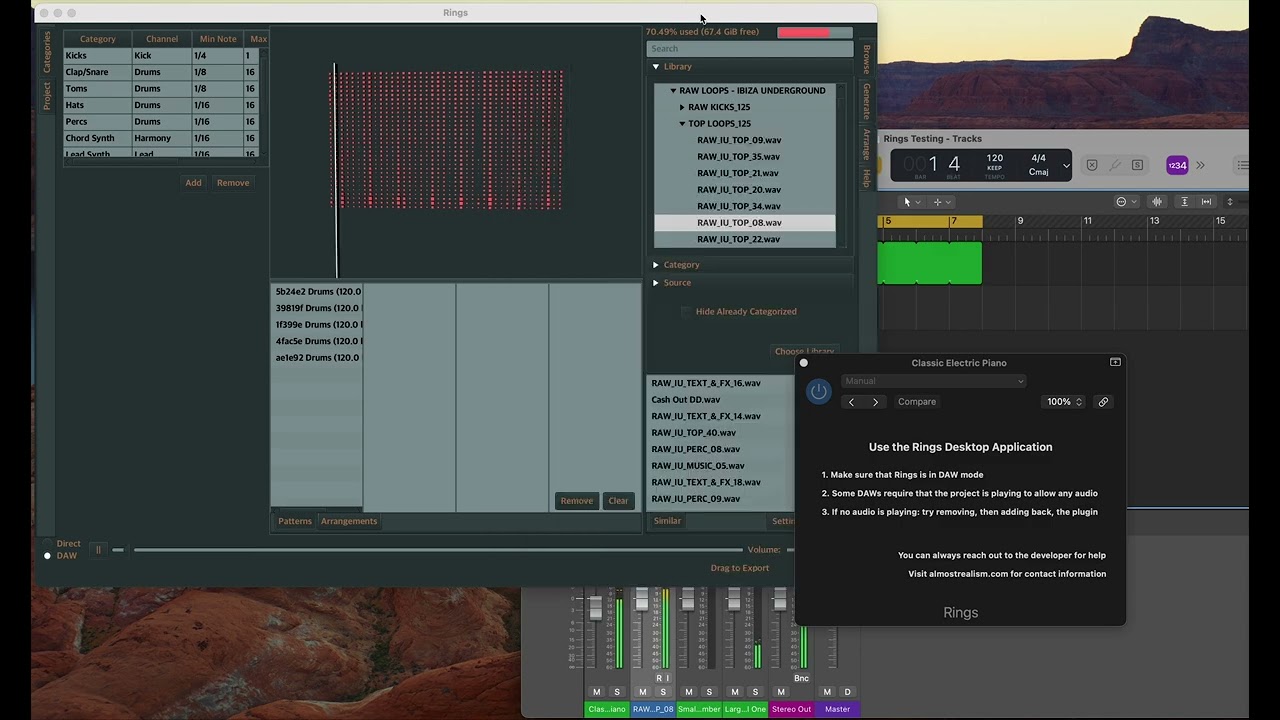Expand the Source section
1280x720 pixels.
656,283
